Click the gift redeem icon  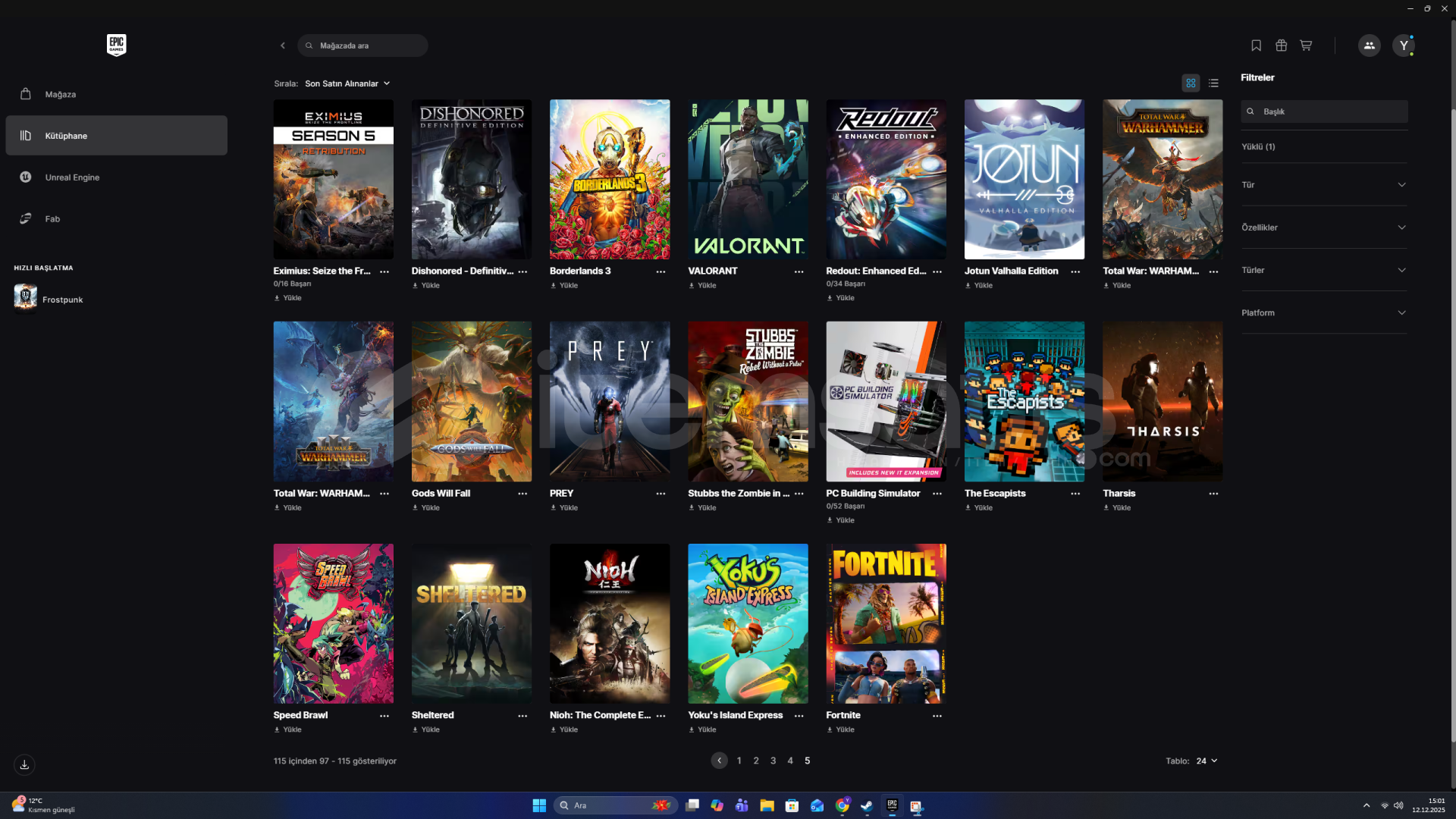coord(1281,45)
